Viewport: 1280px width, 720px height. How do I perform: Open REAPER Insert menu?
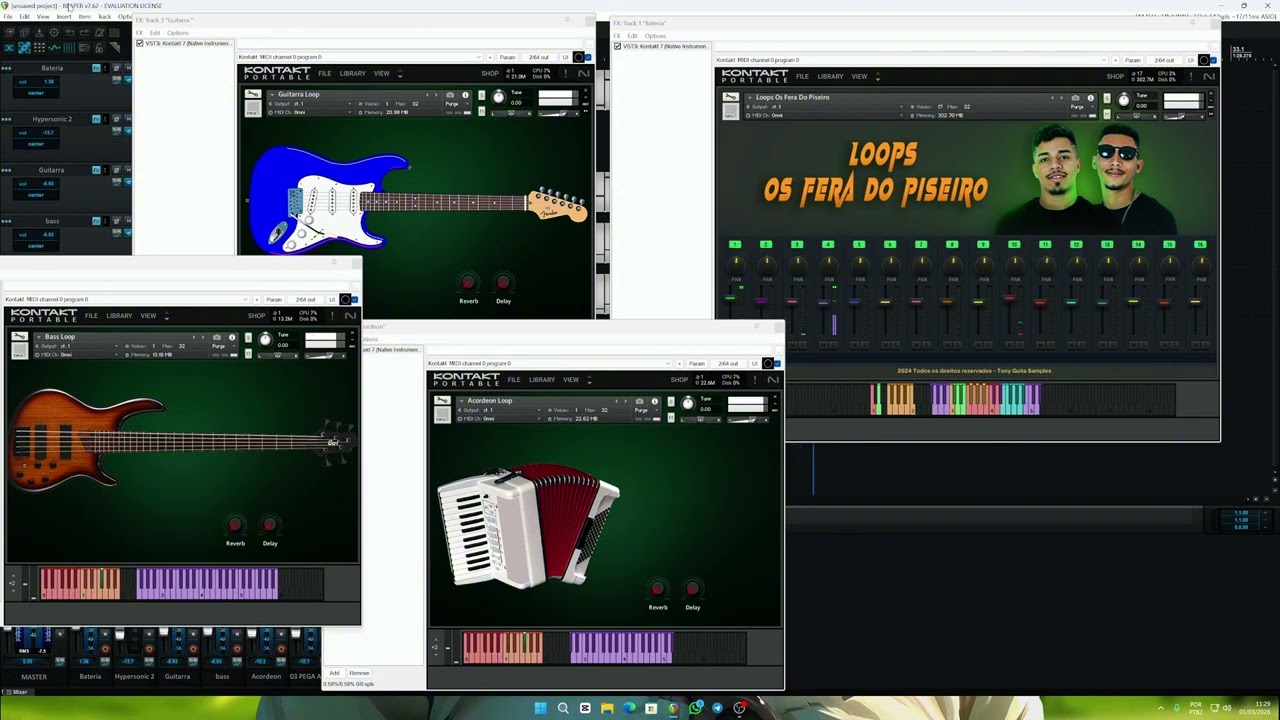click(64, 17)
